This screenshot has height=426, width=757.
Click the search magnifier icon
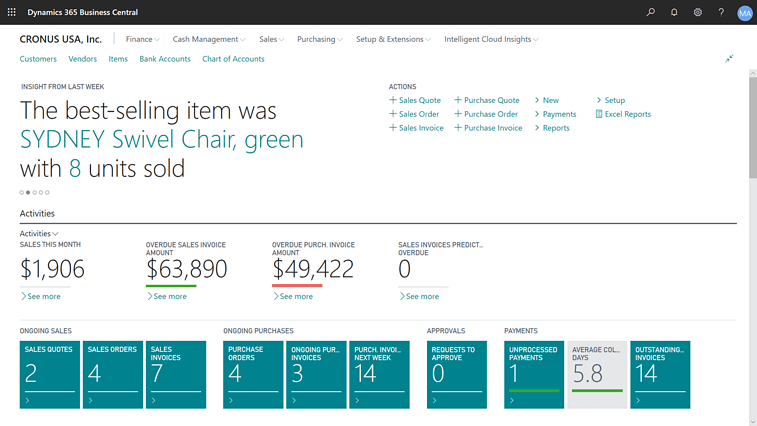tap(651, 12)
